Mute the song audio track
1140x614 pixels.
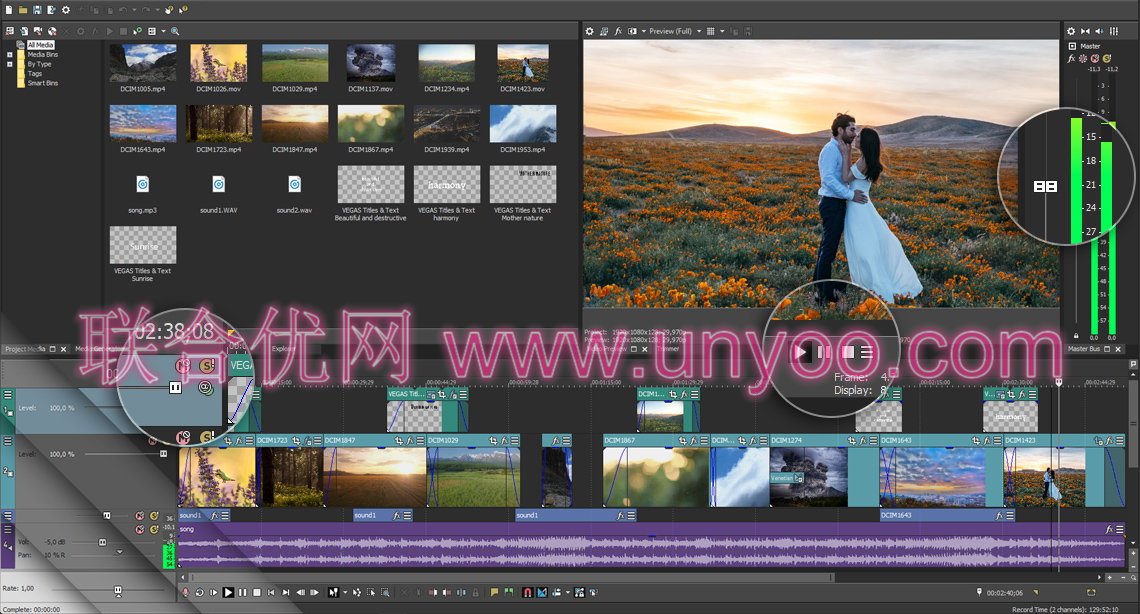tap(140, 529)
